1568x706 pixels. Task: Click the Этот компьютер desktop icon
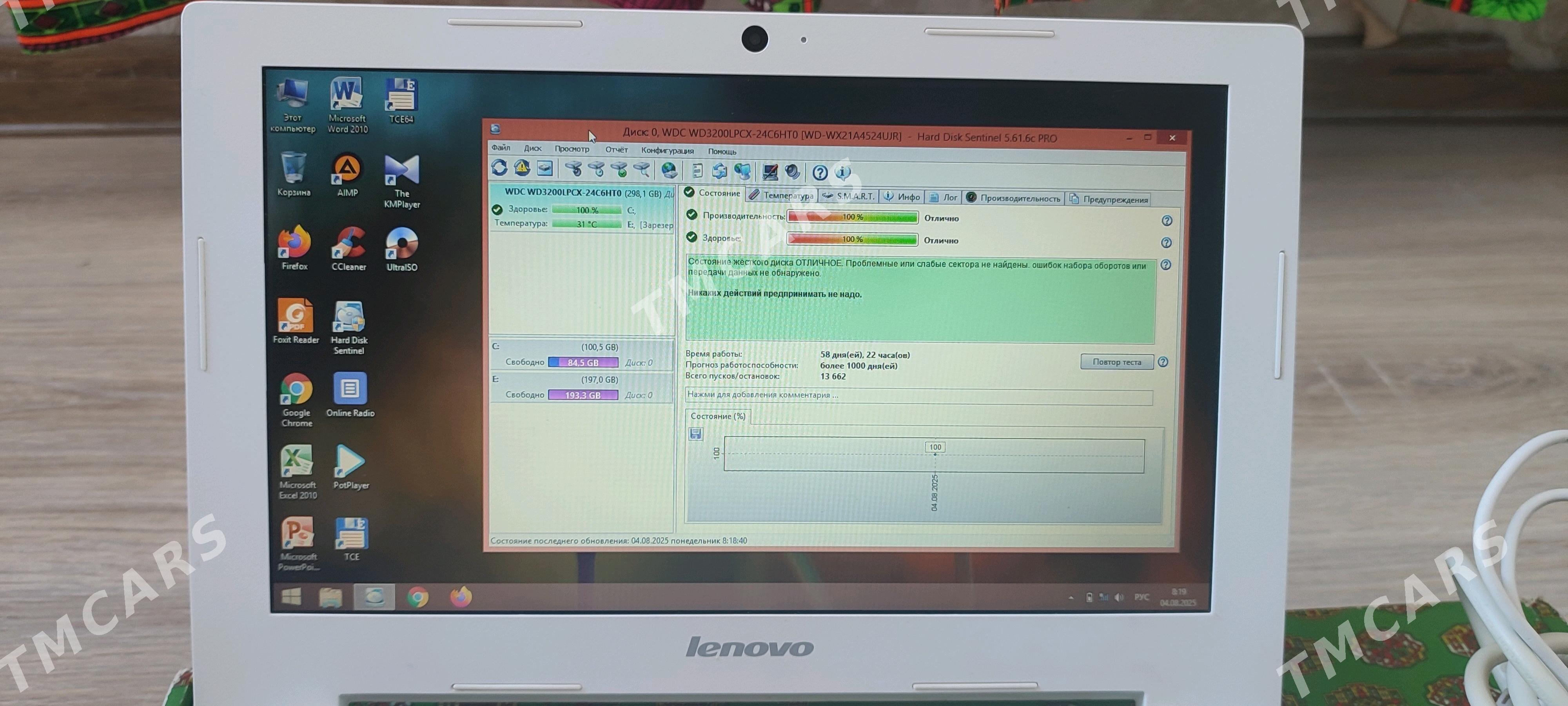pos(293,106)
